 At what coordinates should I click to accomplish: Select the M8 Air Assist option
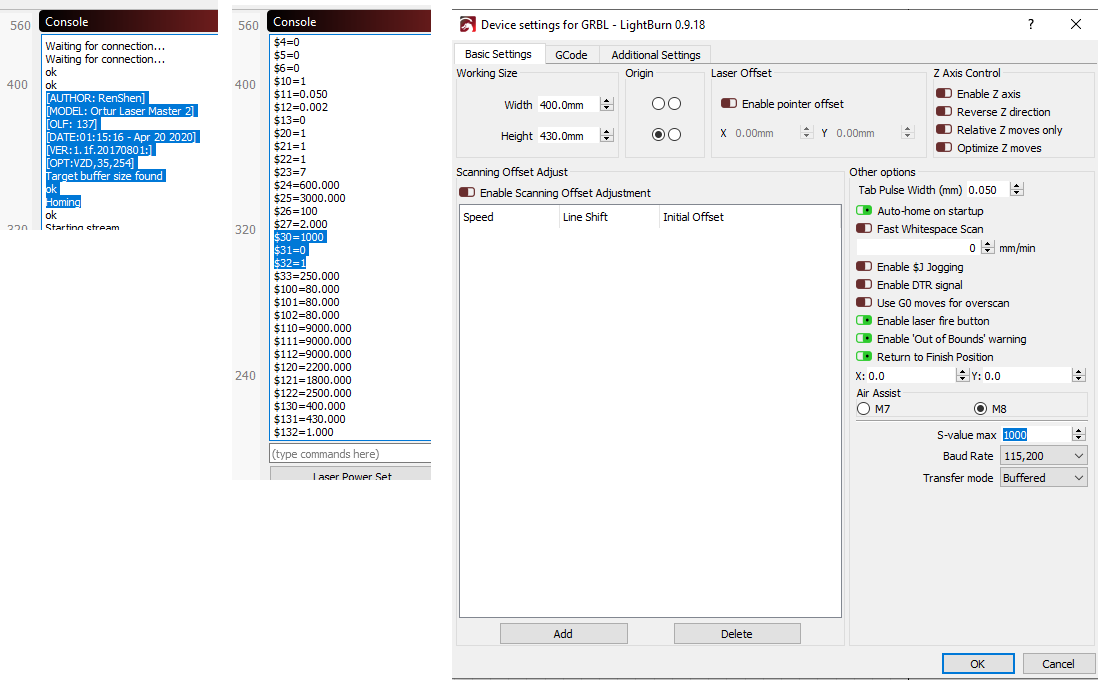tap(980, 409)
